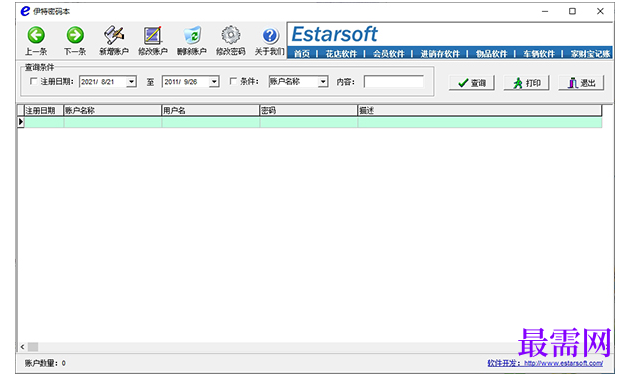The height and width of the screenshot is (374, 630).
Task: Click the 打印 print button
Action: coord(526,83)
